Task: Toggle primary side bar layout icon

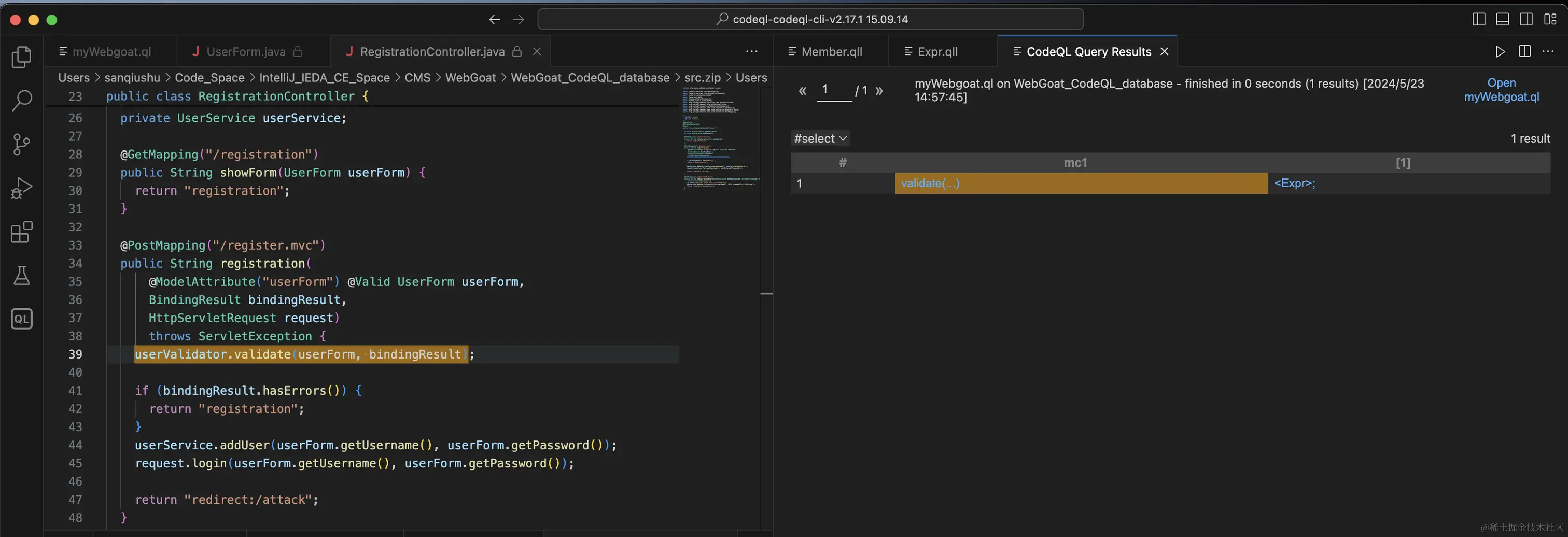Action: (1478, 20)
